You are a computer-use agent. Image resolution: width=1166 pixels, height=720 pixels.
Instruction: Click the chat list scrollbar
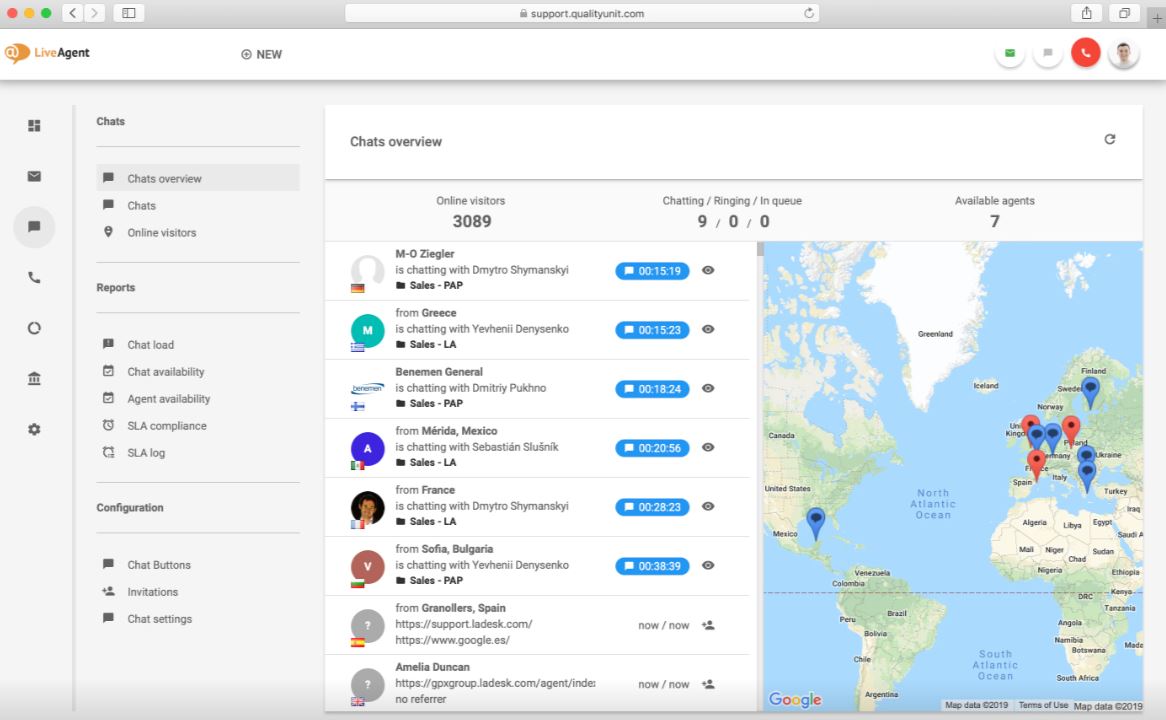(760, 249)
